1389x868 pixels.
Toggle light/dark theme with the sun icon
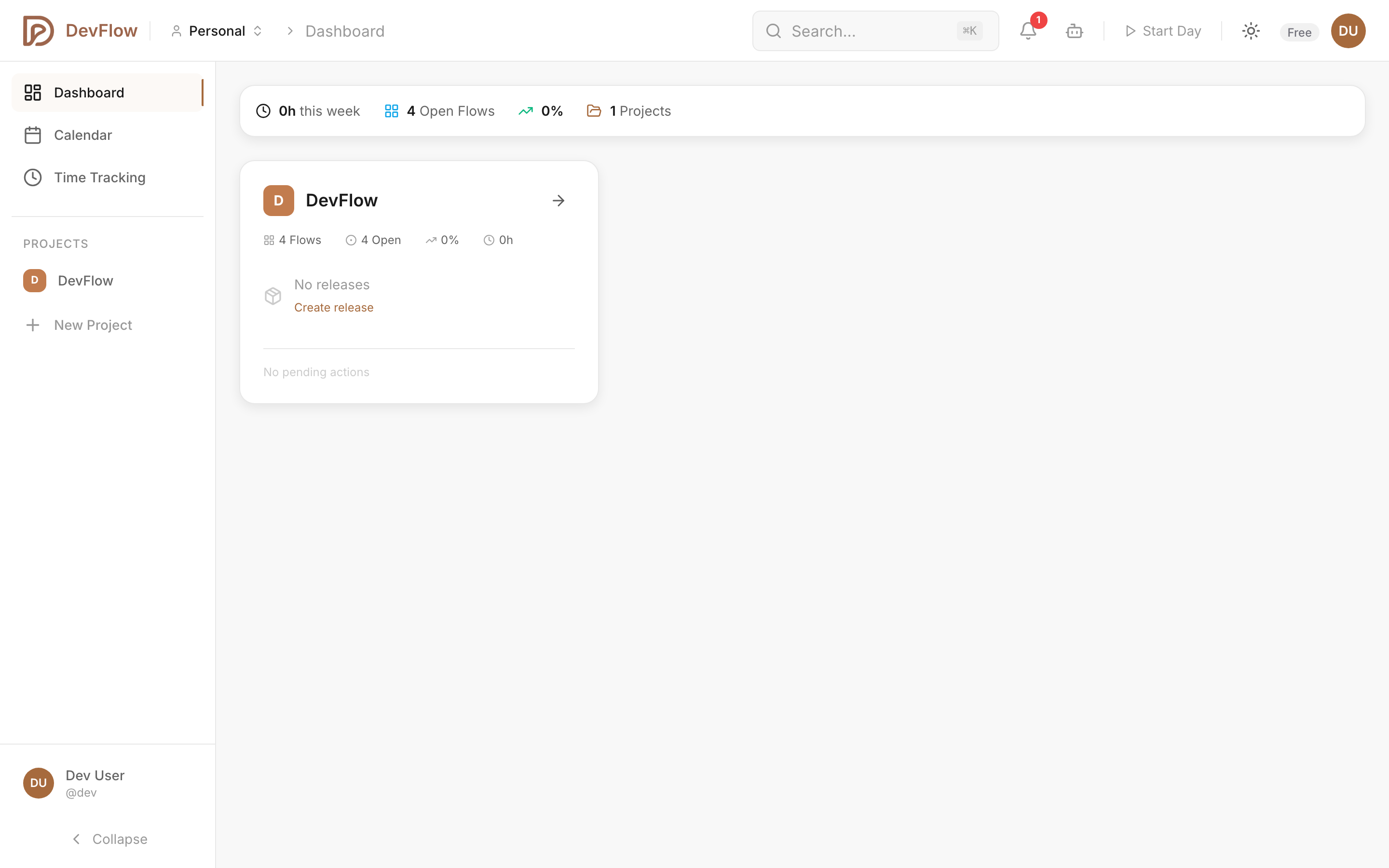coord(1250,31)
